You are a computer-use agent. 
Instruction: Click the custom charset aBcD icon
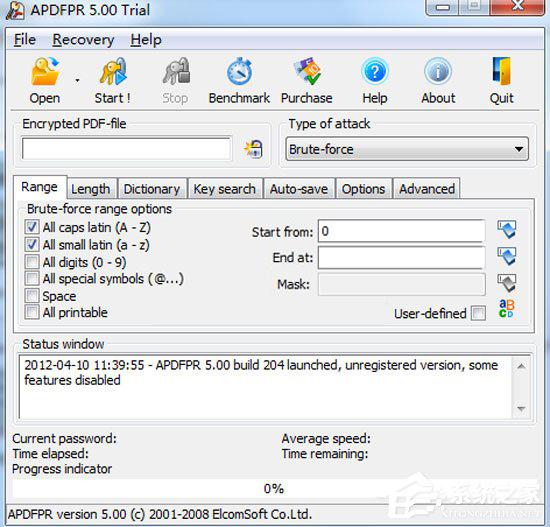(507, 308)
